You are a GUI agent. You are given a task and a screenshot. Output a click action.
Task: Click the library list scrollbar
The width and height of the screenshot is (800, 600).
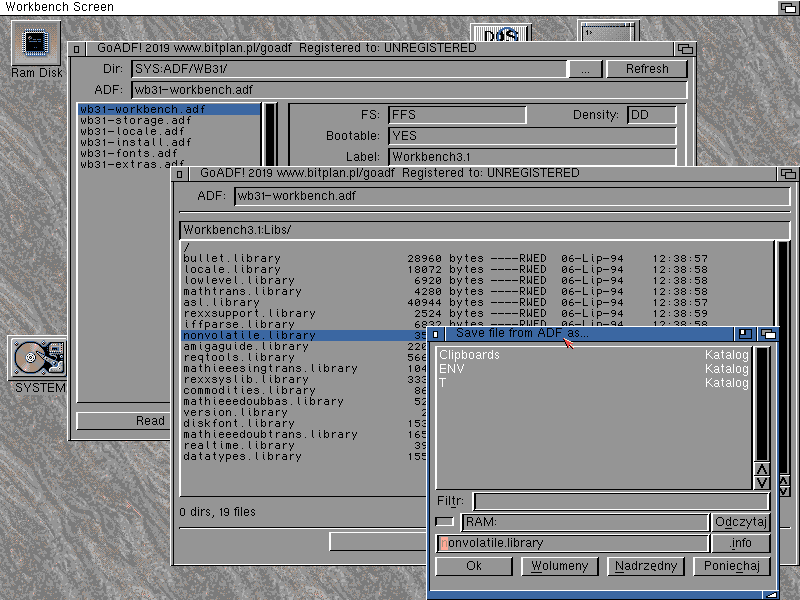pos(783,357)
